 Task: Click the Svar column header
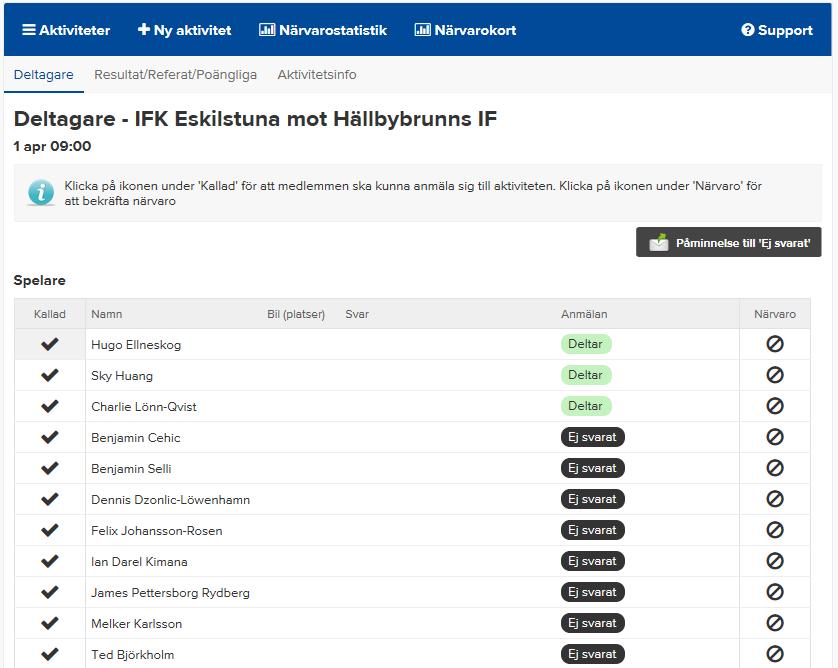click(x=357, y=314)
